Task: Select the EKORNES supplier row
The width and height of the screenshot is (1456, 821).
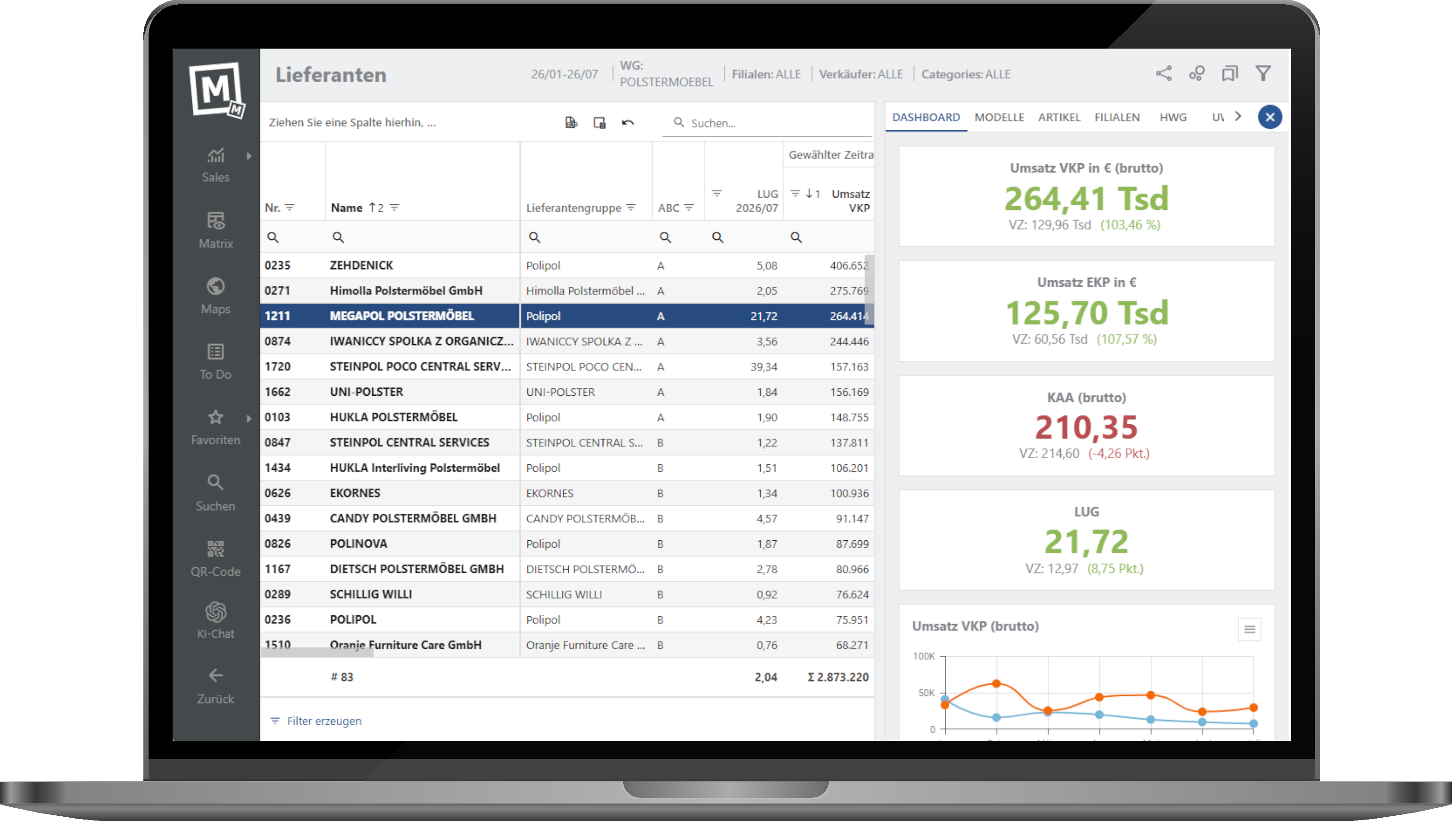Action: pyautogui.click(x=567, y=493)
